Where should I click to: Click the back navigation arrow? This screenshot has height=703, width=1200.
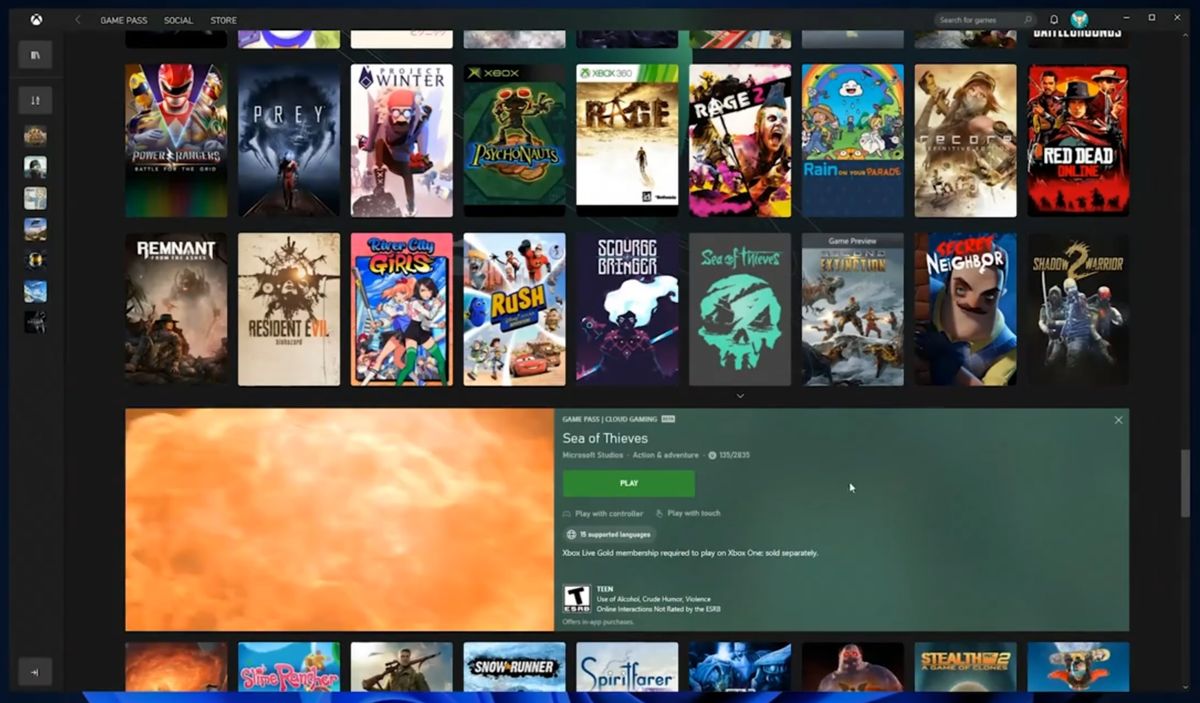click(x=76, y=19)
